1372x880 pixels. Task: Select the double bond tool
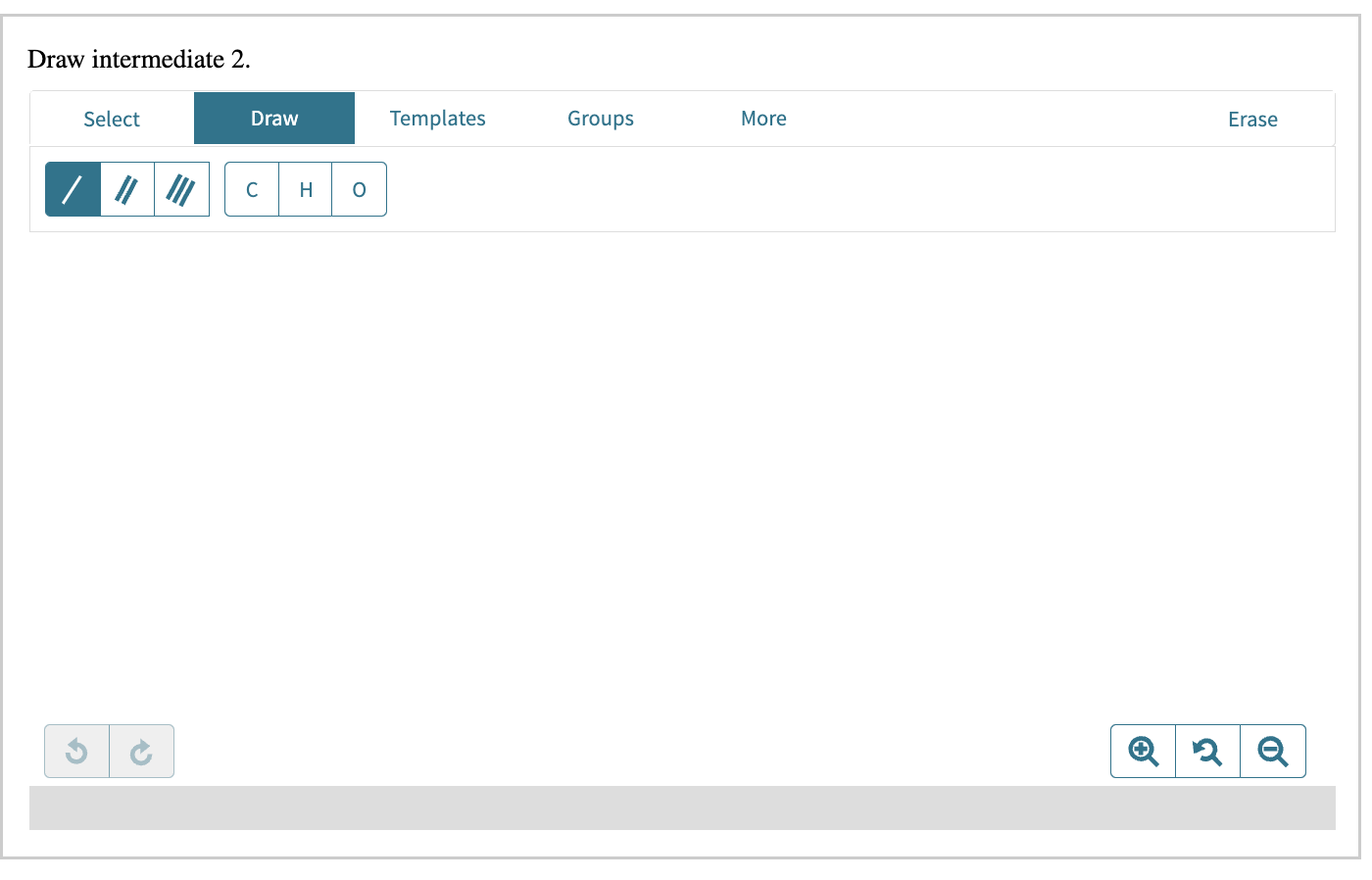(126, 188)
